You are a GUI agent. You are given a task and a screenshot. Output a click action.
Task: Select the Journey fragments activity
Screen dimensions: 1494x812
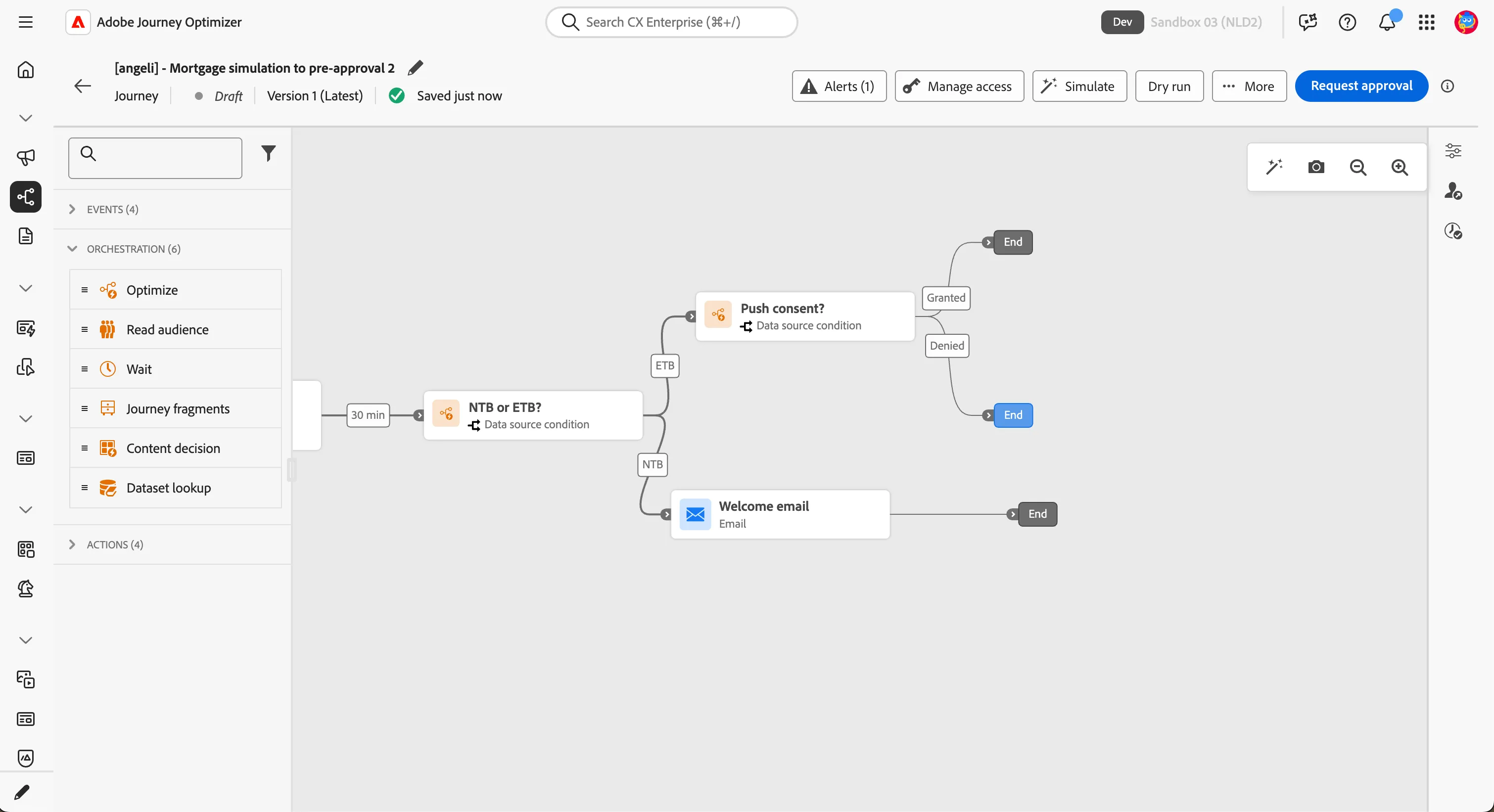click(x=175, y=408)
